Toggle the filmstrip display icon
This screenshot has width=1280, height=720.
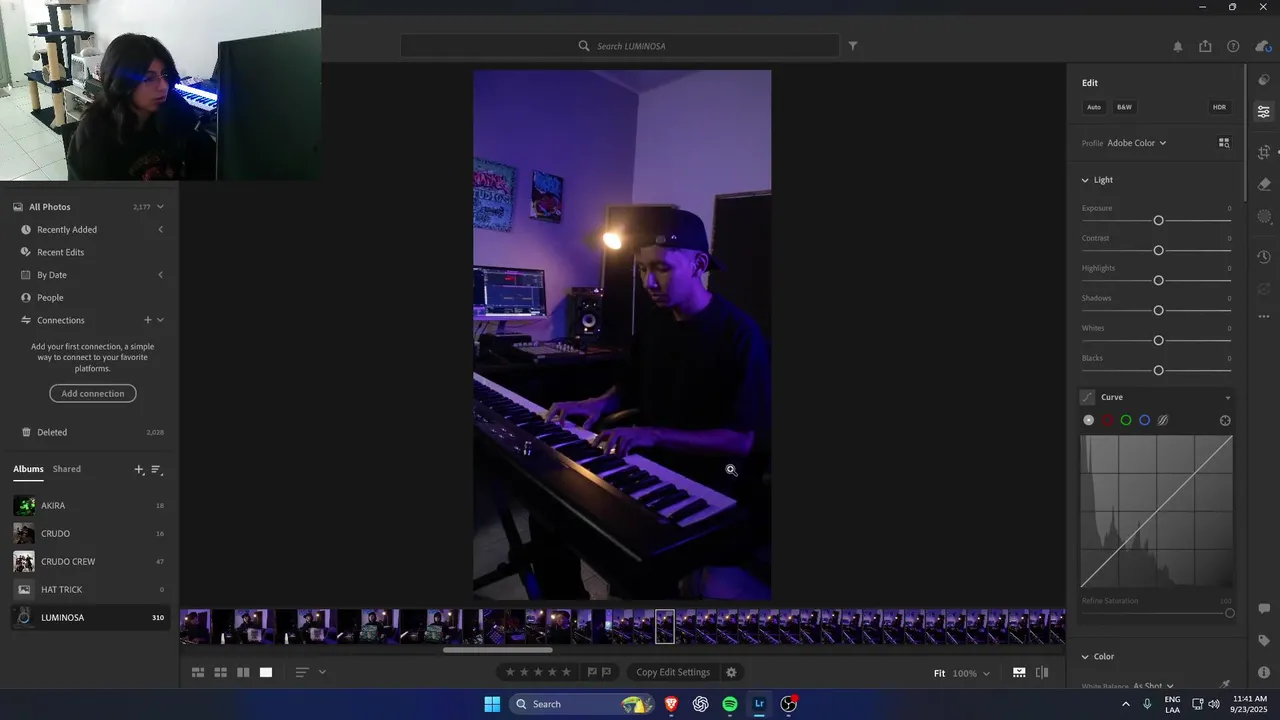(x=1019, y=673)
